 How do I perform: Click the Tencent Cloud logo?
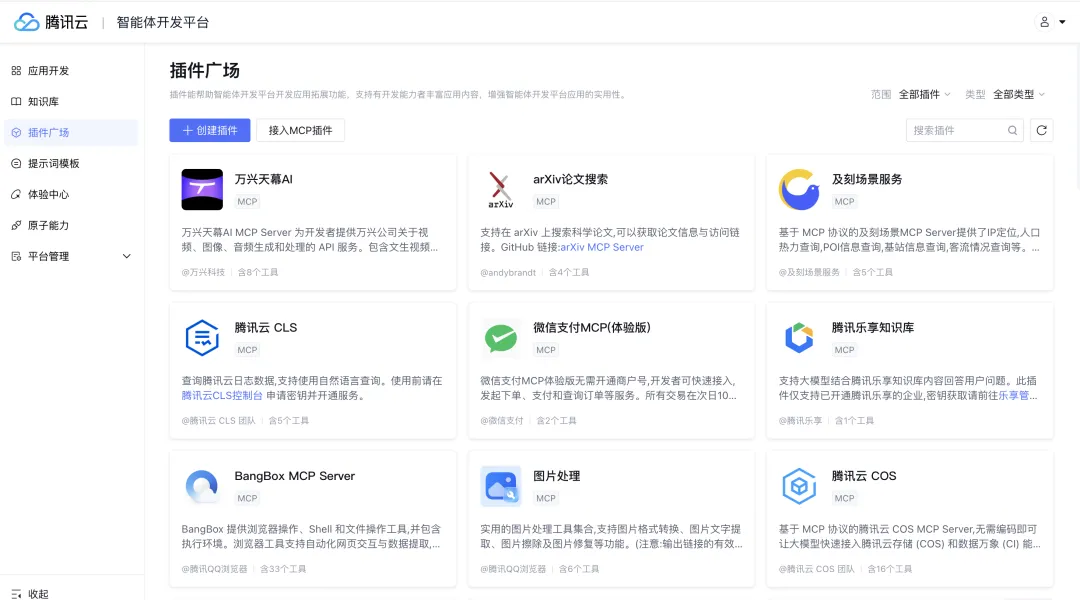click(51, 22)
